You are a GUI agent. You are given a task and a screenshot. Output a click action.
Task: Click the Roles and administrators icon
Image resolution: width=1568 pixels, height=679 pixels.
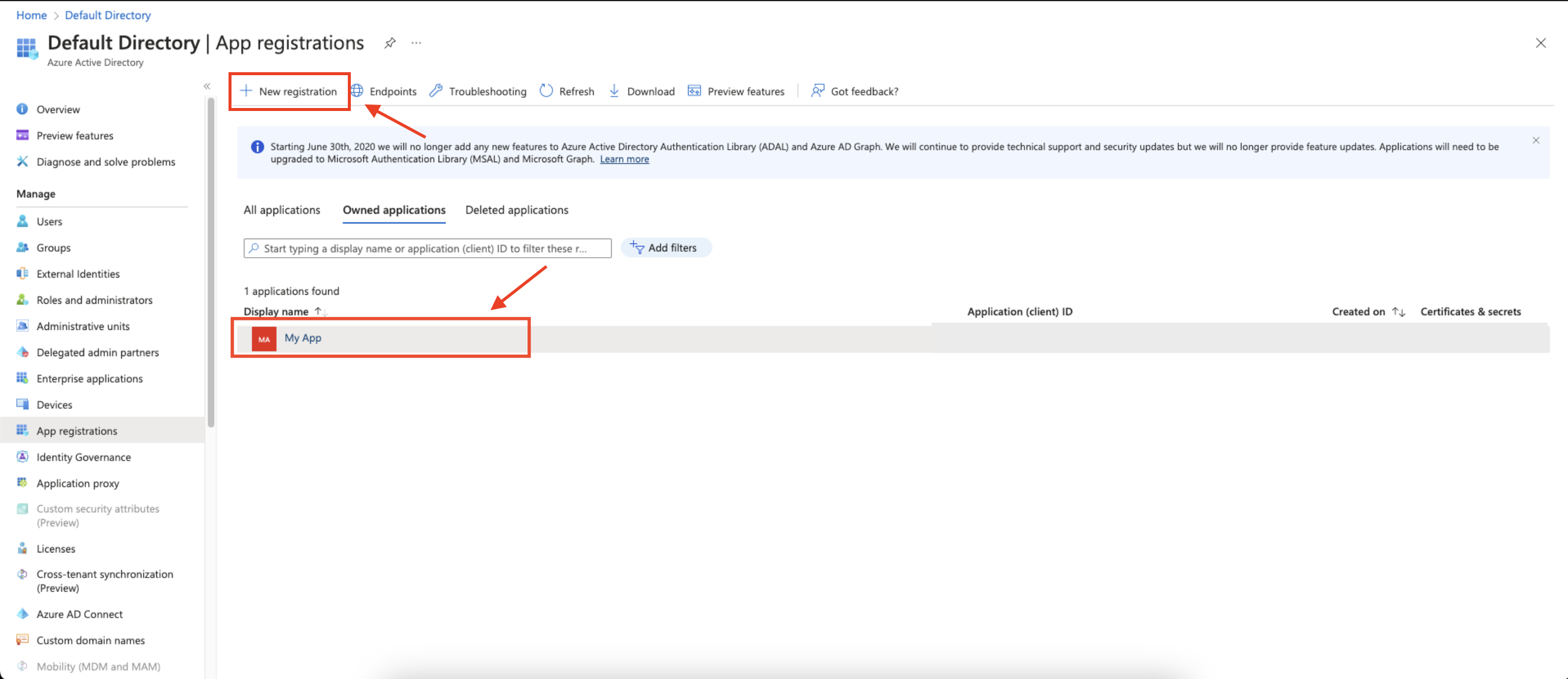23,300
